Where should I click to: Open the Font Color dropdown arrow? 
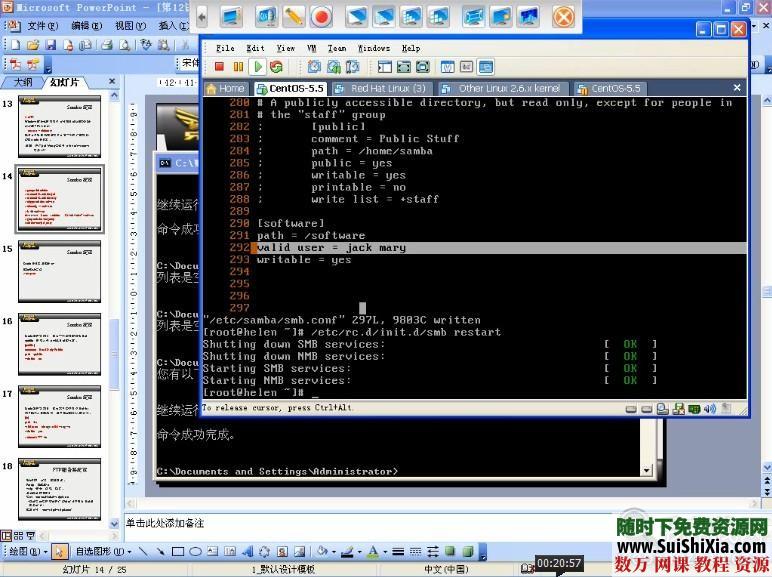385,552
